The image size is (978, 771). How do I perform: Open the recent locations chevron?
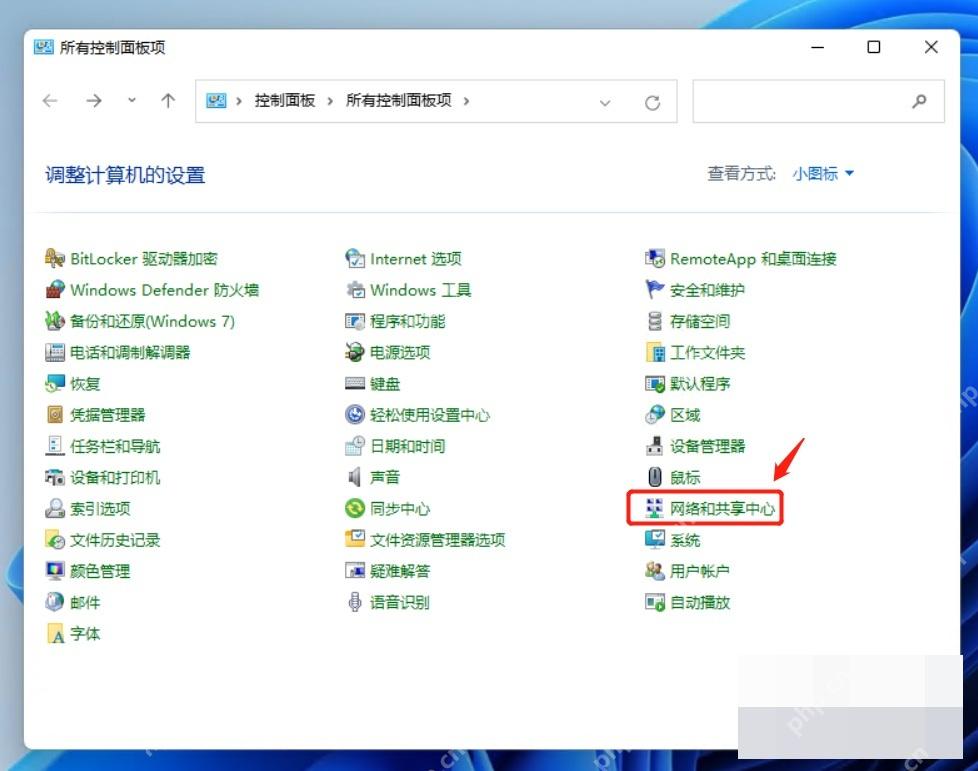pyautogui.click(x=132, y=100)
